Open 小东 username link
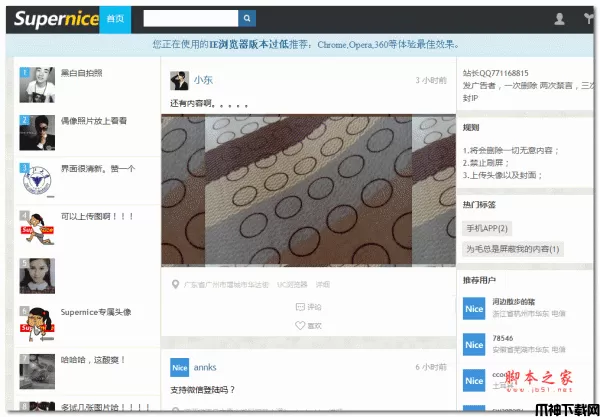This screenshot has width=600, height=417. tap(203, 79)
